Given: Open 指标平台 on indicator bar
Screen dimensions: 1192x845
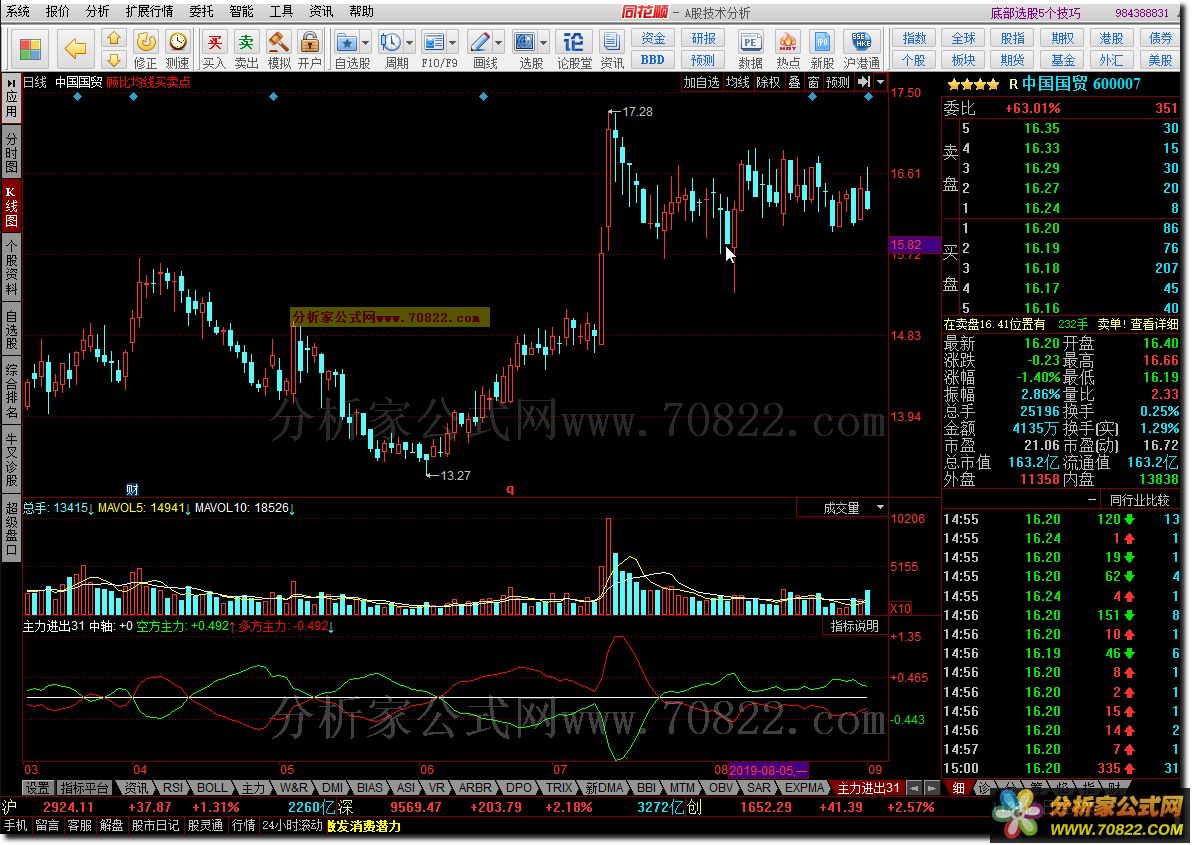Looking at the screenshot, I should (x=85, y=788).
